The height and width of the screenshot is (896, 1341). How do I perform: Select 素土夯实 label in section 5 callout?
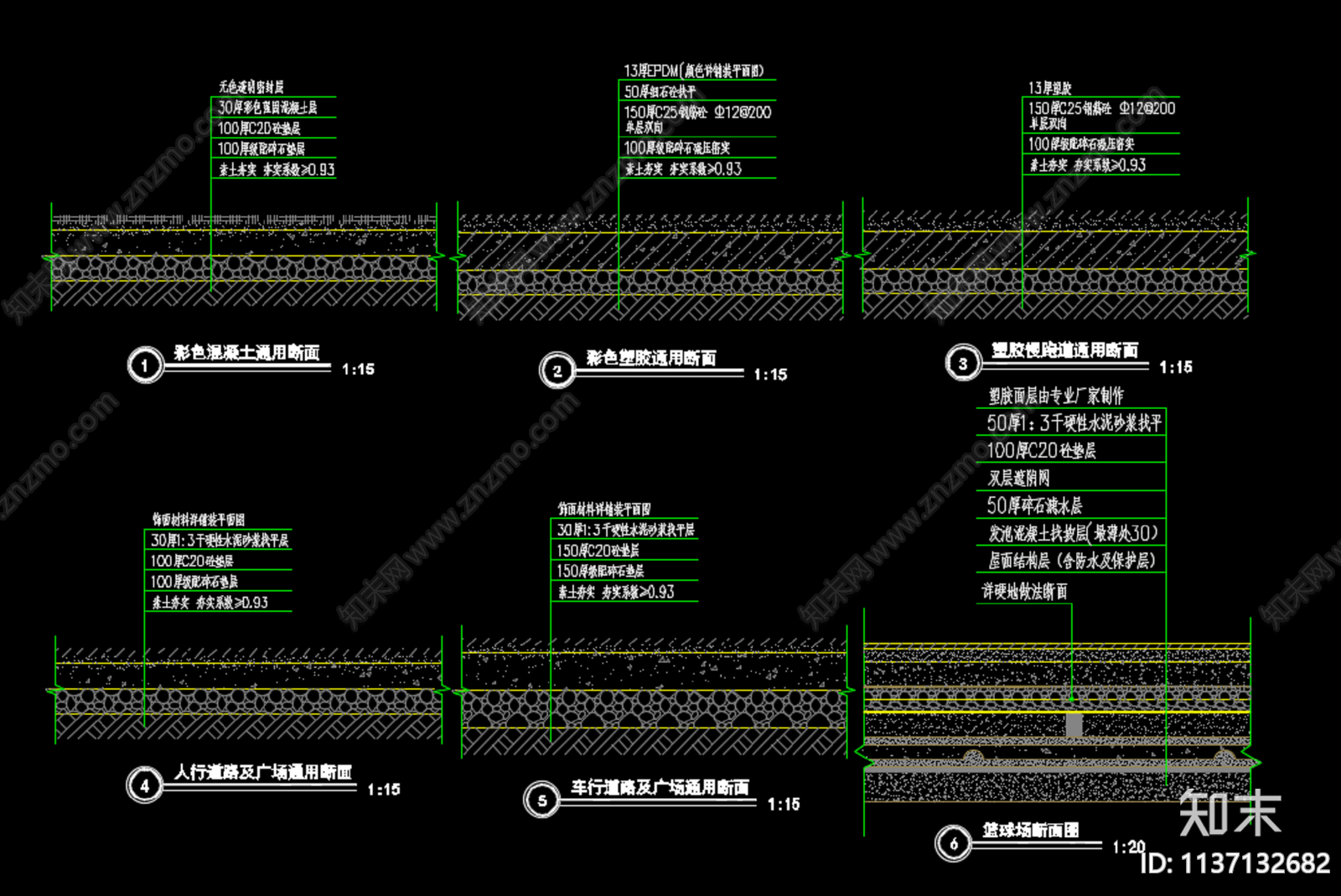pyautogui.click(x=616, y=593)
